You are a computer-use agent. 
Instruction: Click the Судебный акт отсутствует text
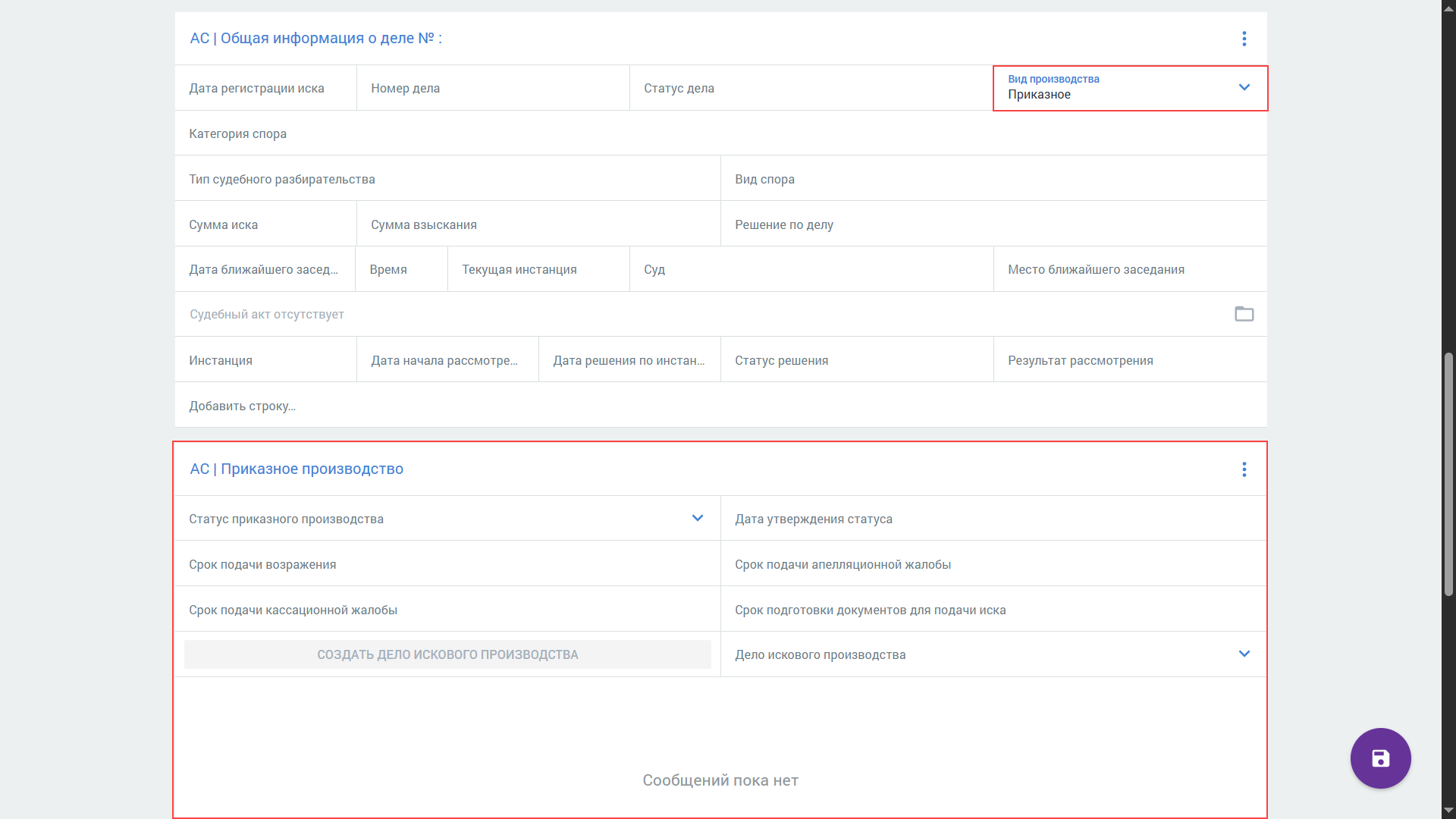pyautogui.click(x=267, y=314)
